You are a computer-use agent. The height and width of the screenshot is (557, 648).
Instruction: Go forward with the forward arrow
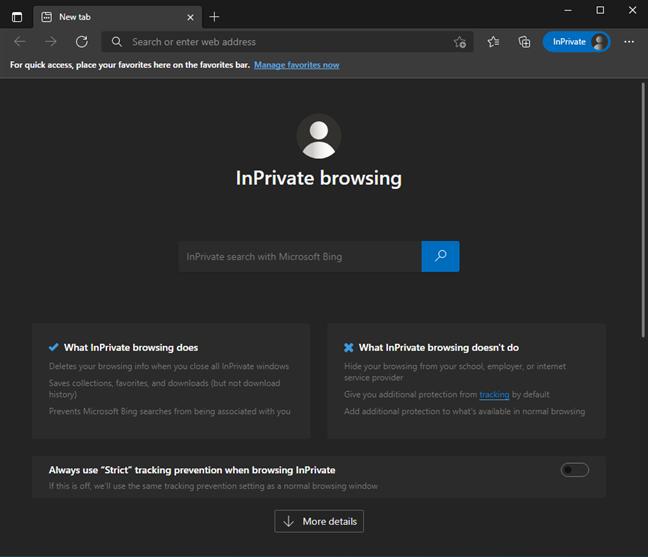(x=51, y=42)
